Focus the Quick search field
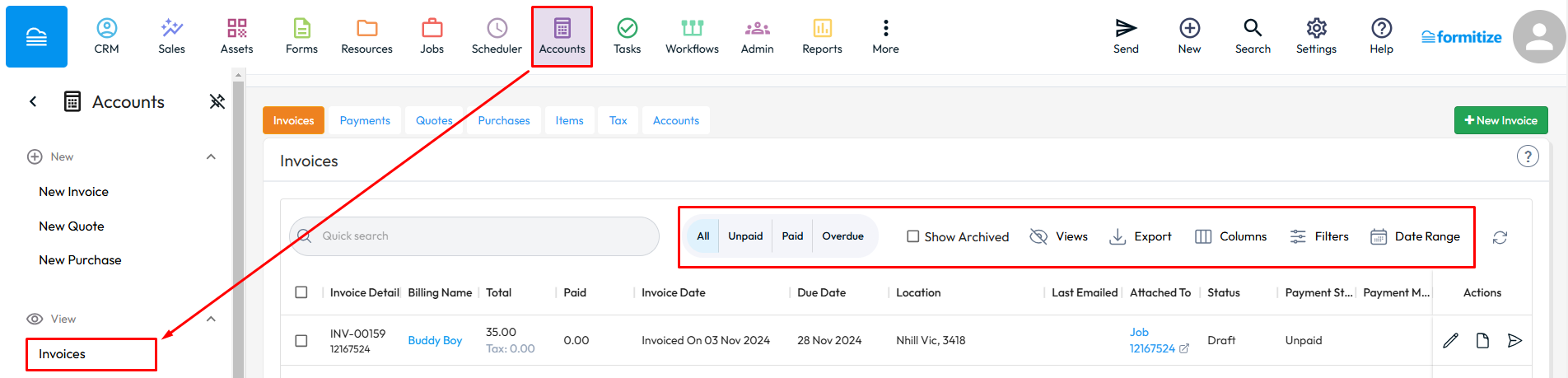The image size is (1568, 378). [x=474, y=236]
